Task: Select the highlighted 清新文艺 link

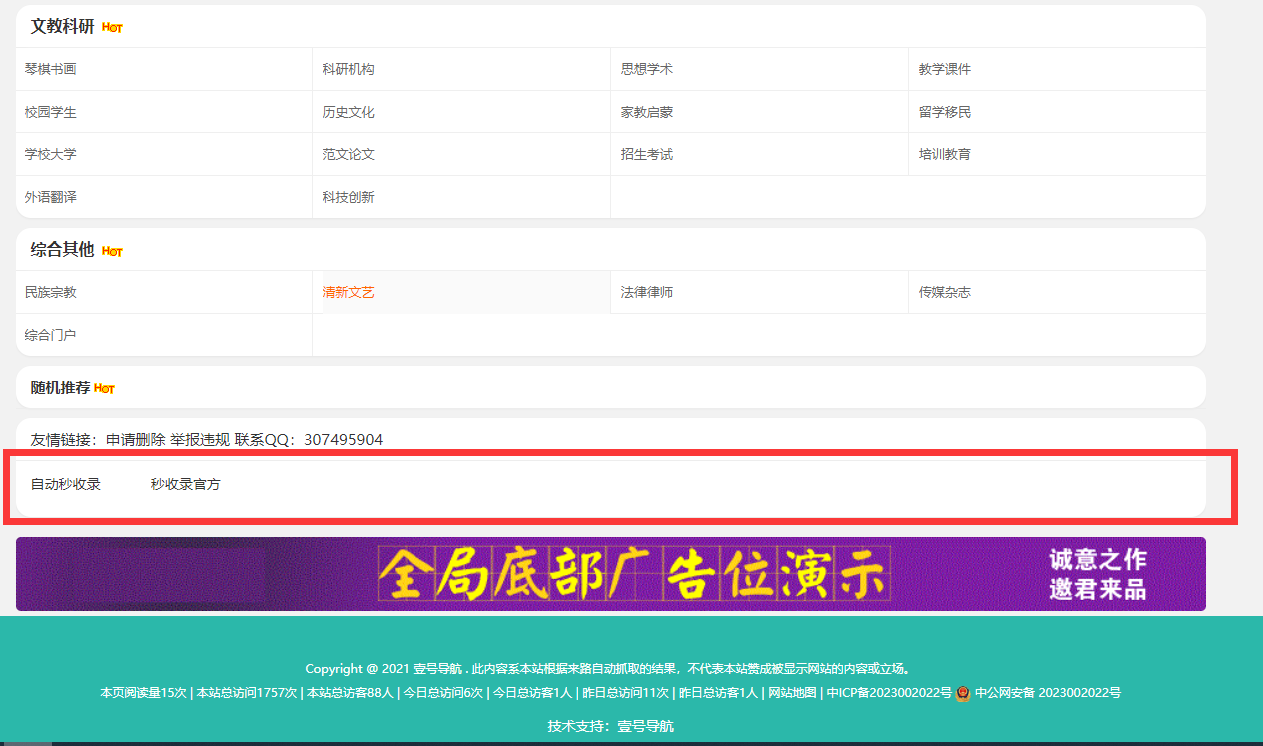Action: tap(348, 293)
